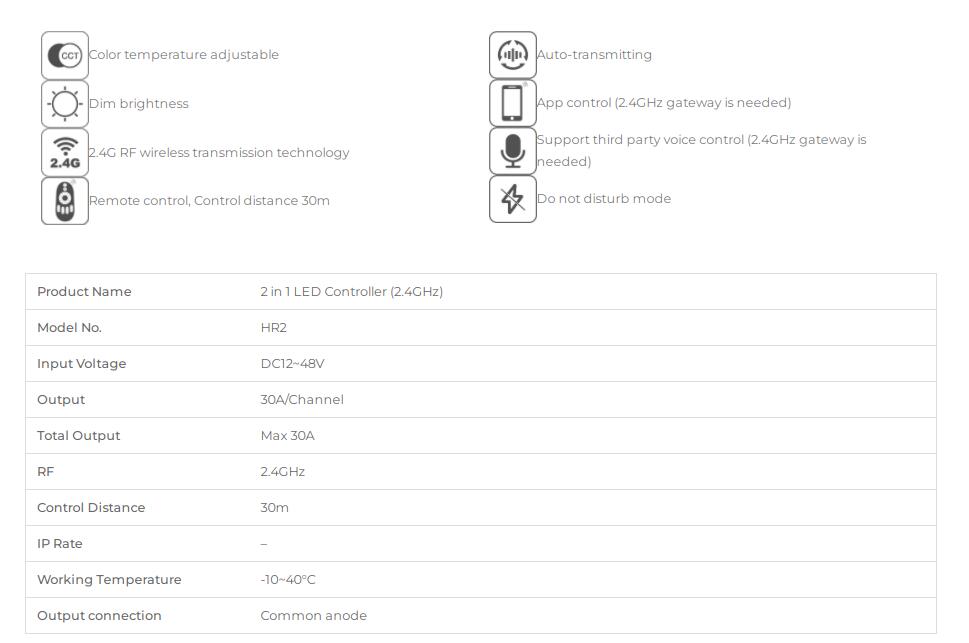Click the Control Distance row label
The width and height of the screenshot is (969, 643).
(91, 508)
